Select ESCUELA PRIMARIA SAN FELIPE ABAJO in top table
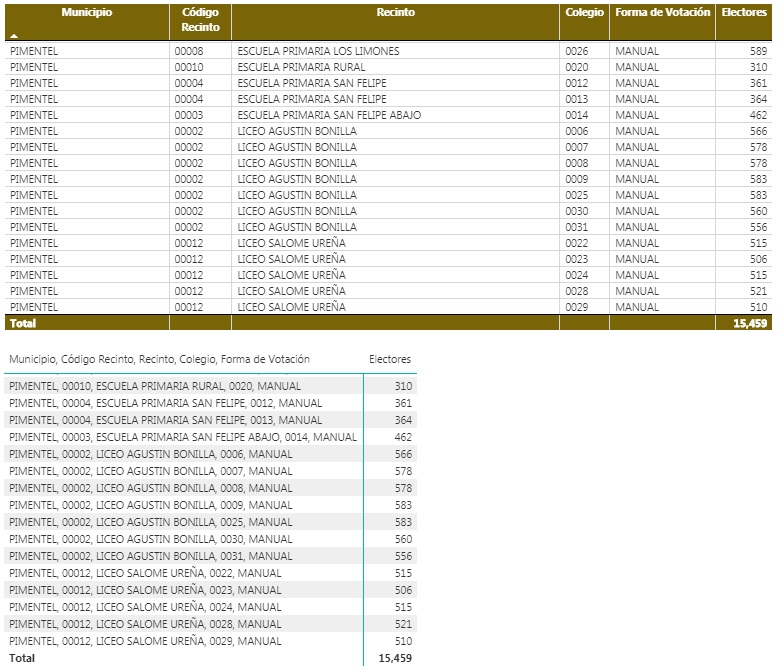783x670 pixels. pyautogui.click(x=329, y=115)
